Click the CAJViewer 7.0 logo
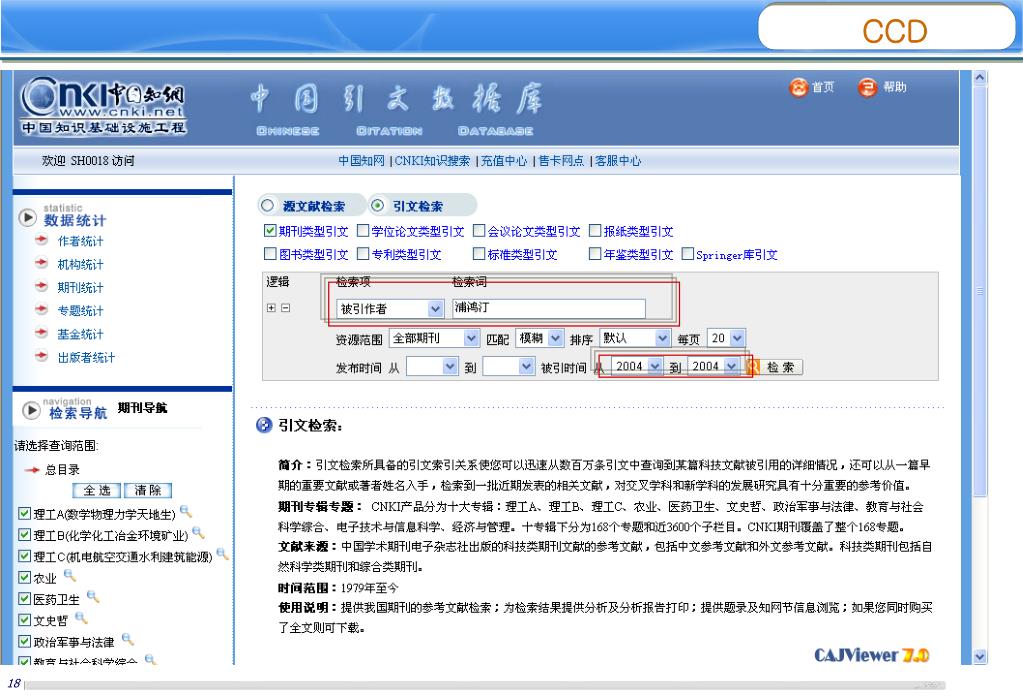The image size is (1023, 696). pyautogui.click(x=872, y=654)
